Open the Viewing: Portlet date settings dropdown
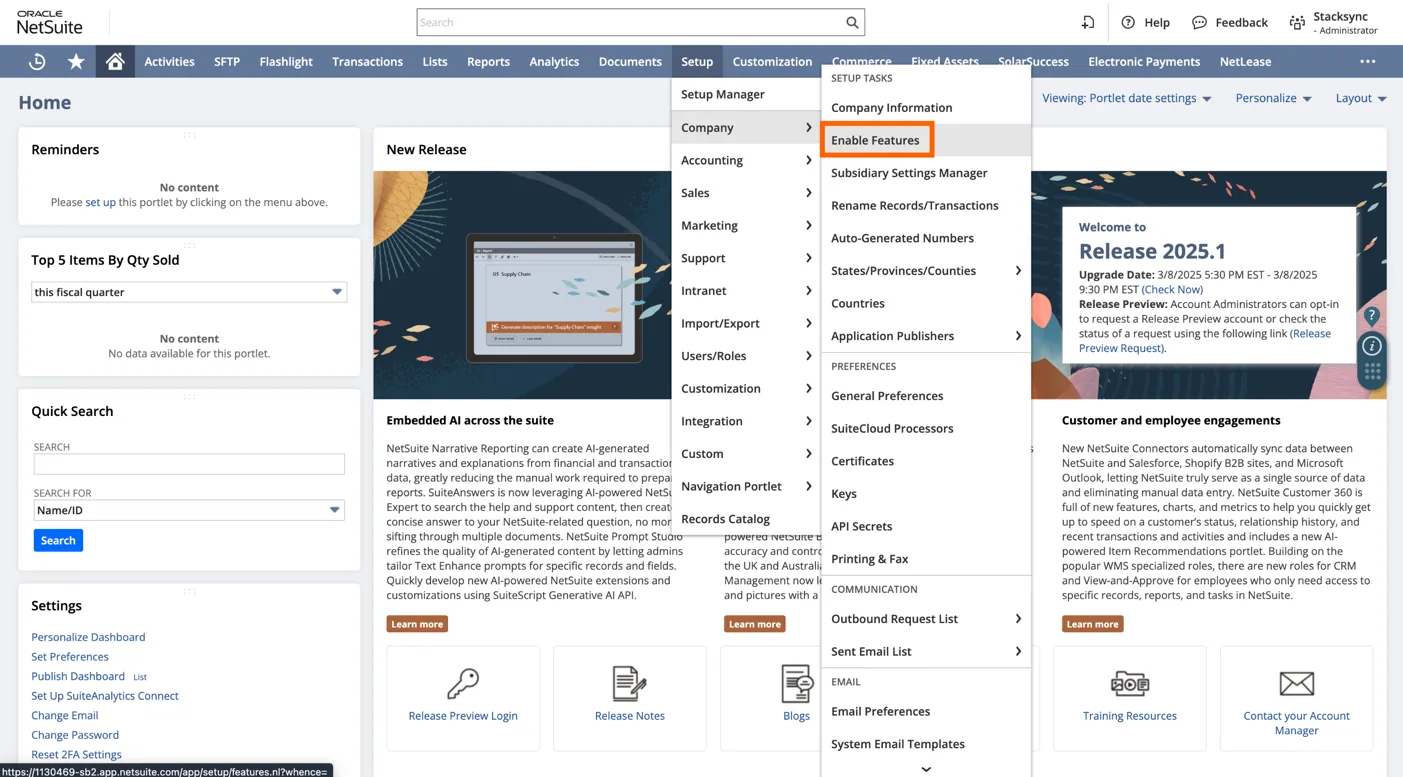 coord(1127,98)
